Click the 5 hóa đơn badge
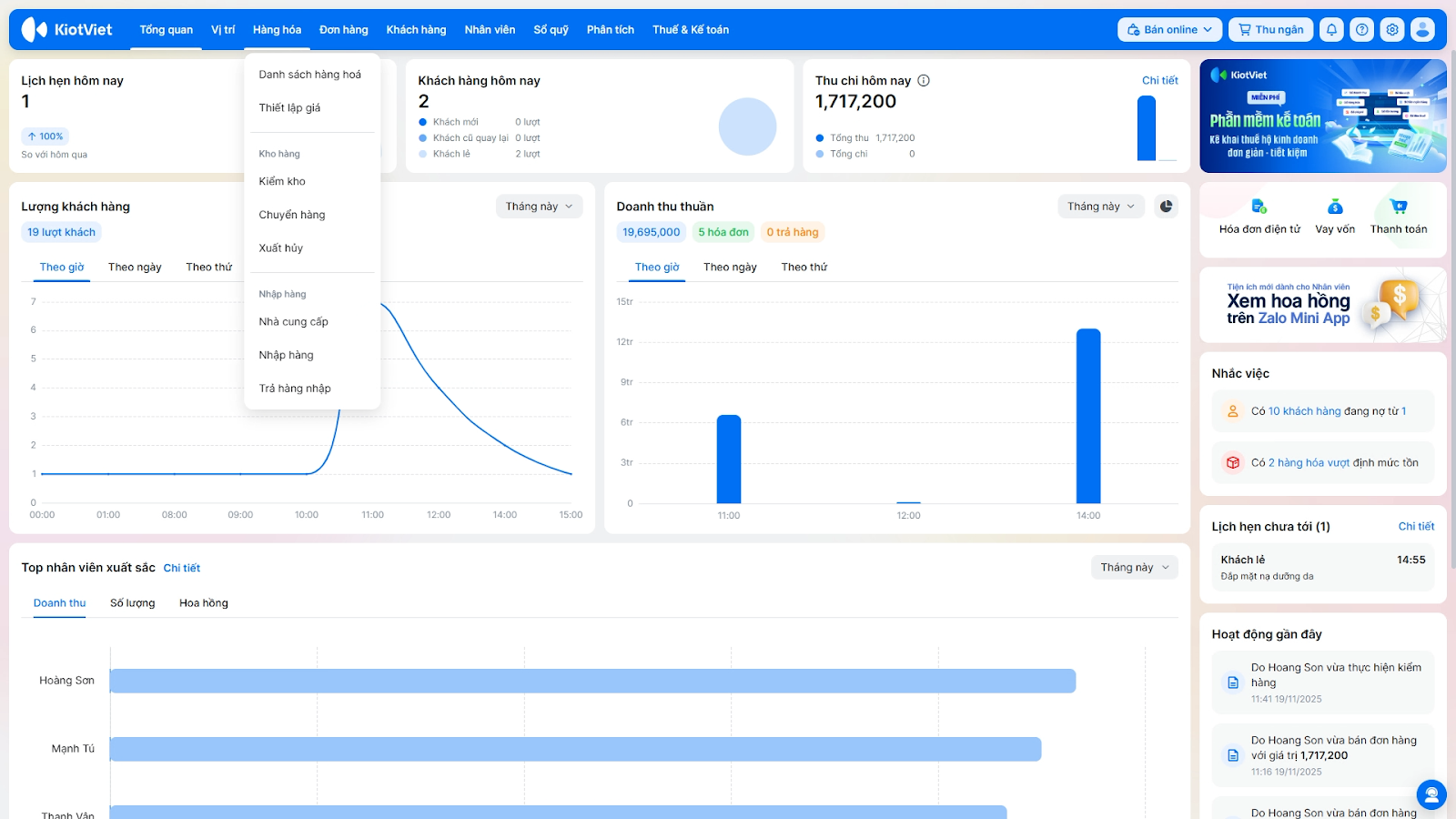This screenshot has height=819, width=1456. [x=723, y=232]
